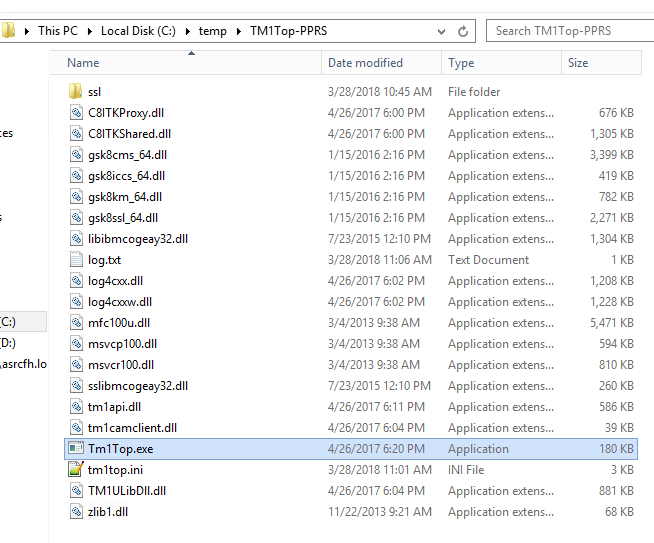Image resolution: width=654 pixels, height=543 pixels.
Task: Expand the chevron before This PC
Action: [27, 31]
